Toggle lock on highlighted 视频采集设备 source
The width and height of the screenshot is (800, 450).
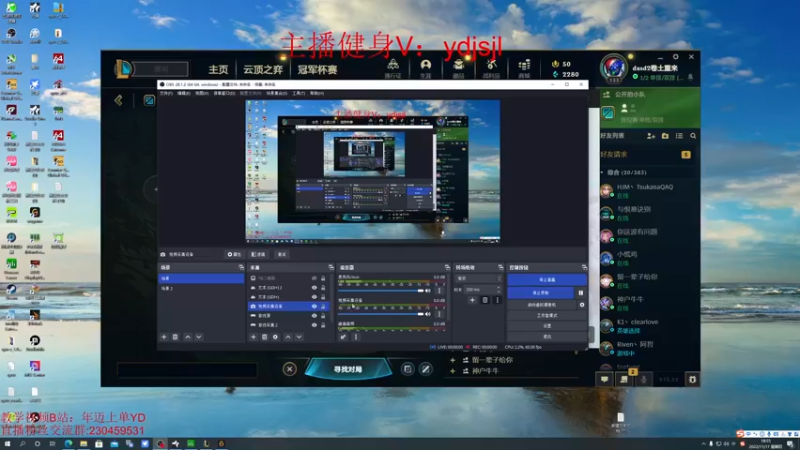323,306
